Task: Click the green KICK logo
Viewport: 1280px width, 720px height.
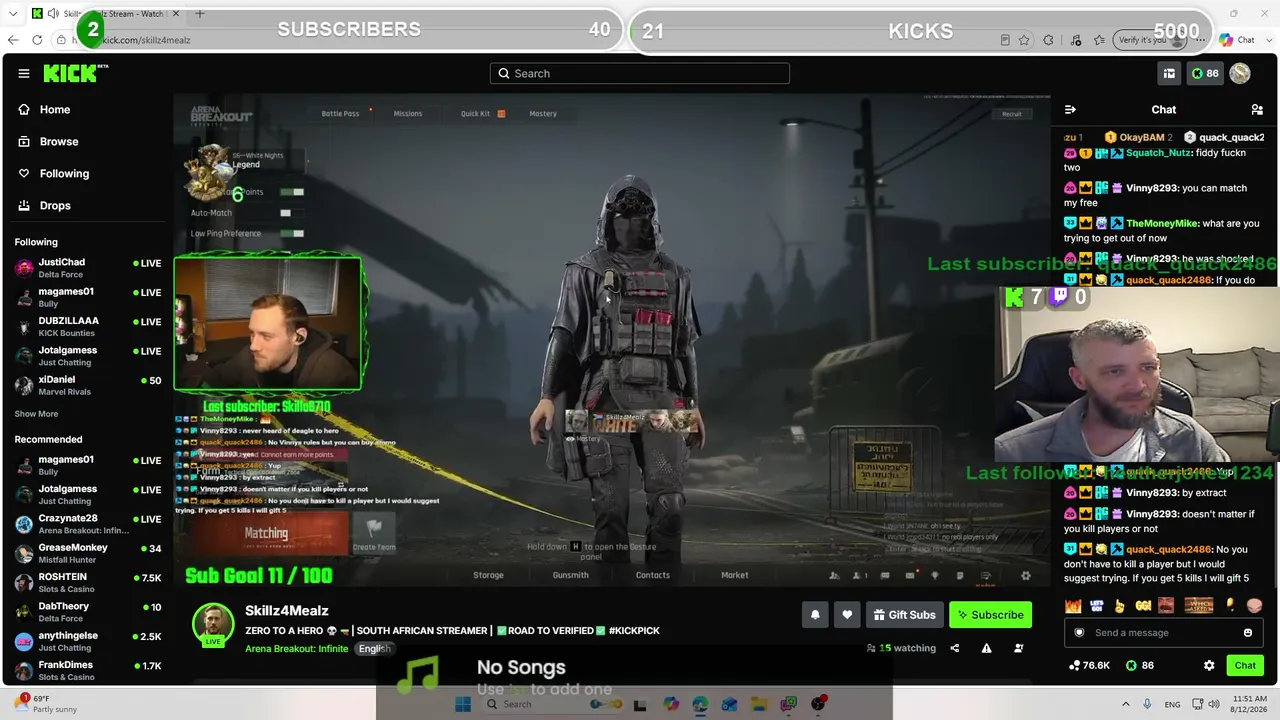Action: point(75,73)
